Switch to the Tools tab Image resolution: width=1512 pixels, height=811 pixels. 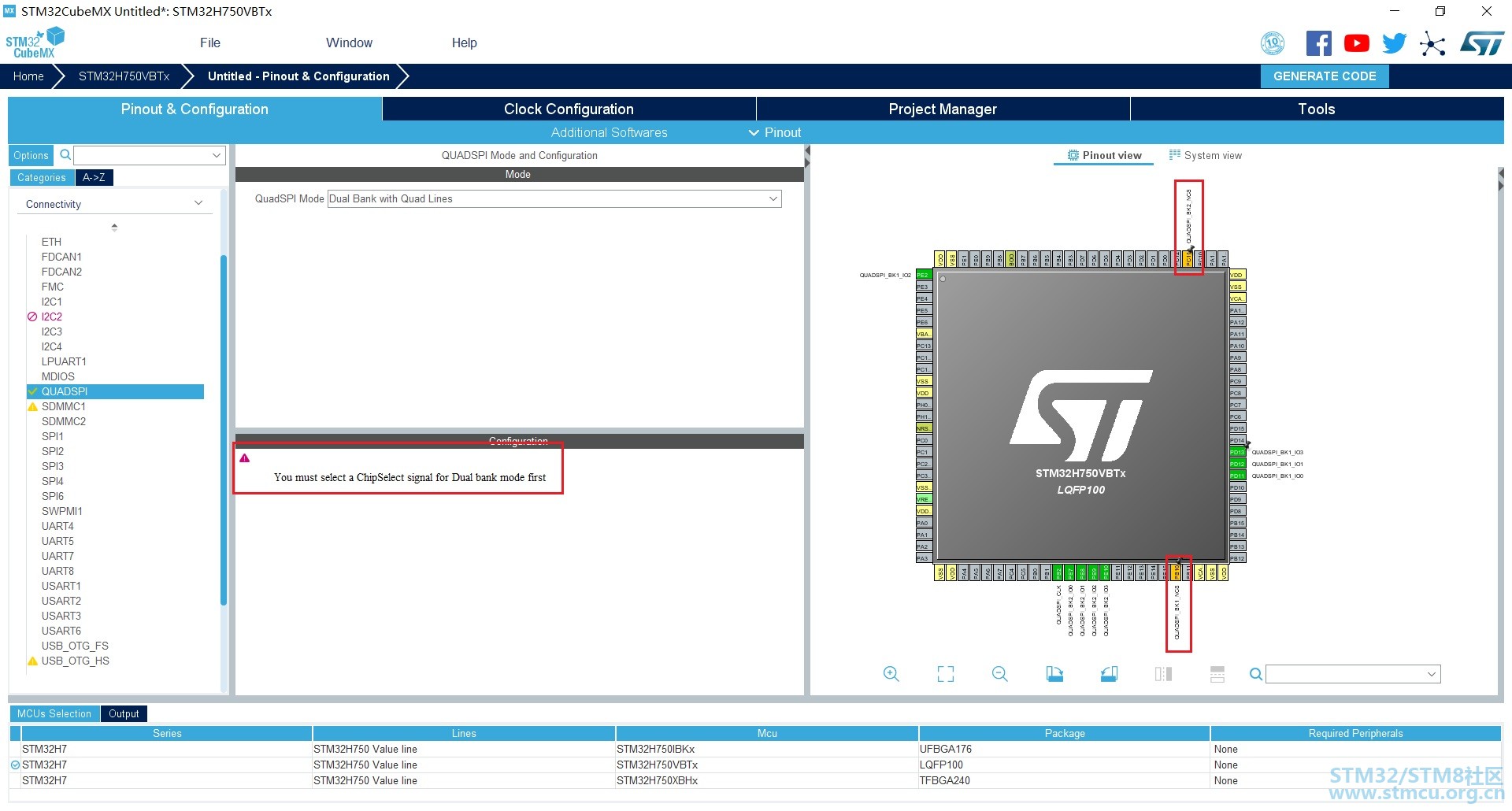pyautogui.click(x=1317, y=109)
